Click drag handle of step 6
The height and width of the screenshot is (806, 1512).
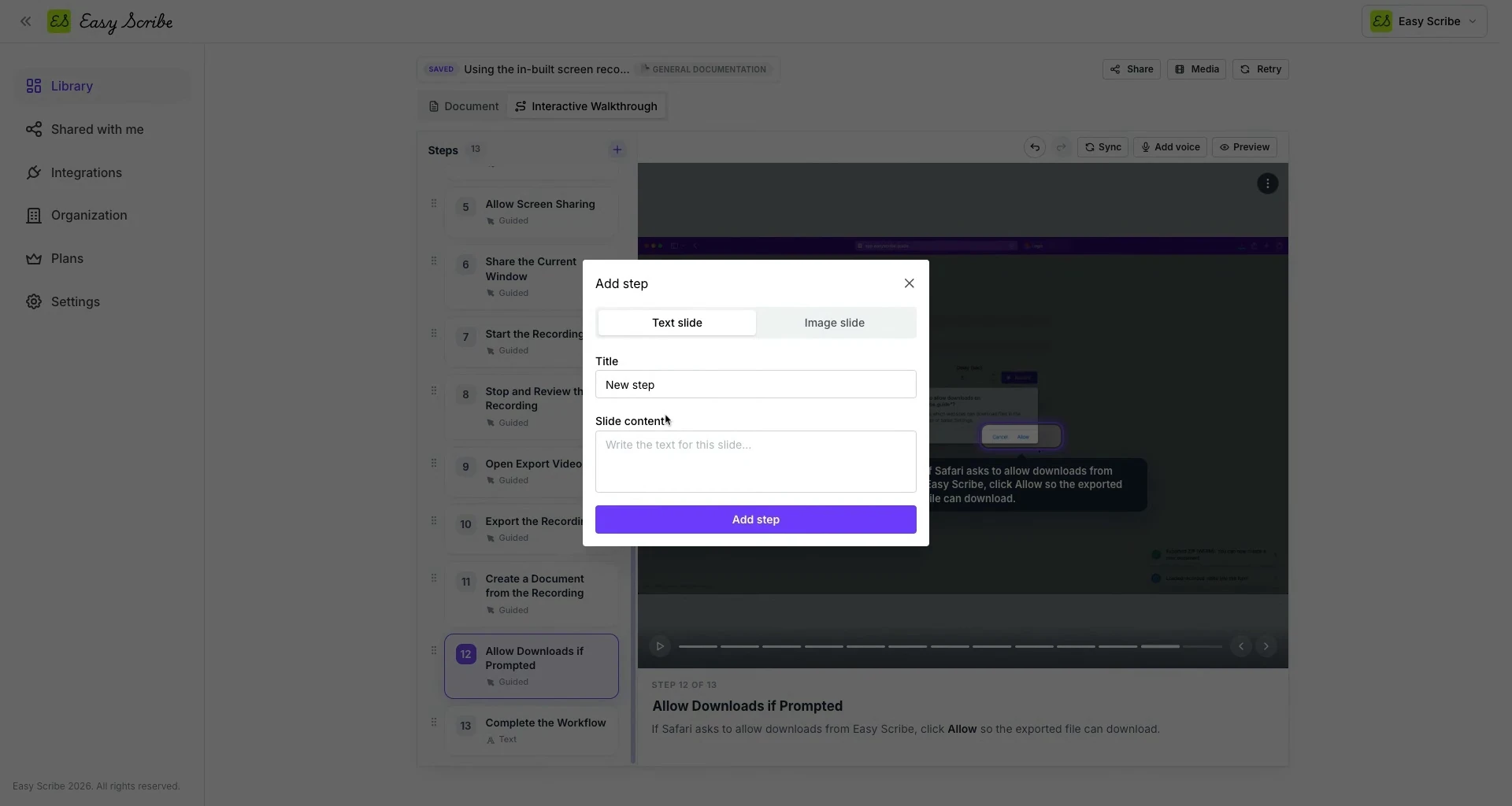click(x=434, y=261)
